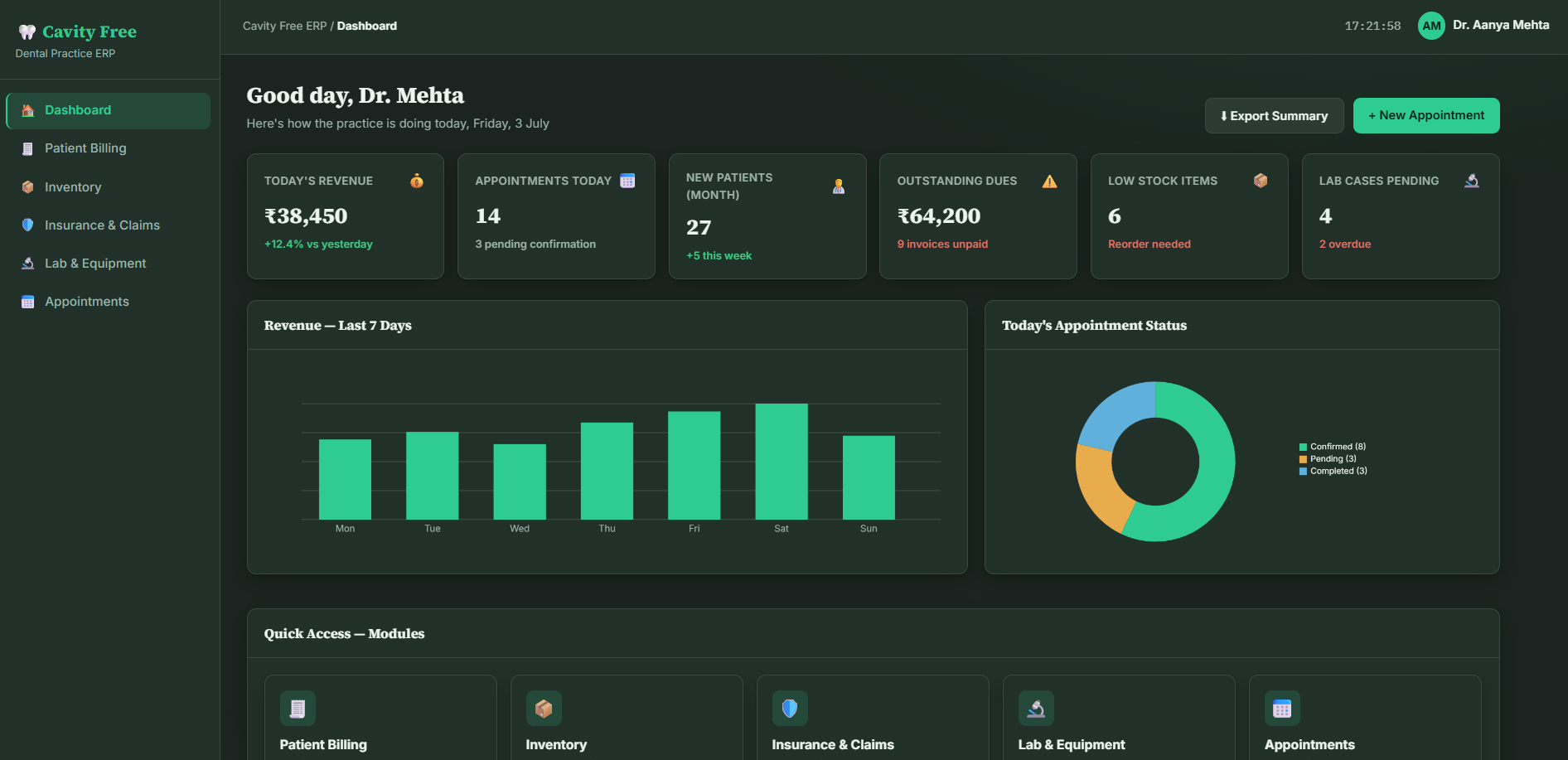Click the Cavity Free ERP breadcrumb link

284,26
